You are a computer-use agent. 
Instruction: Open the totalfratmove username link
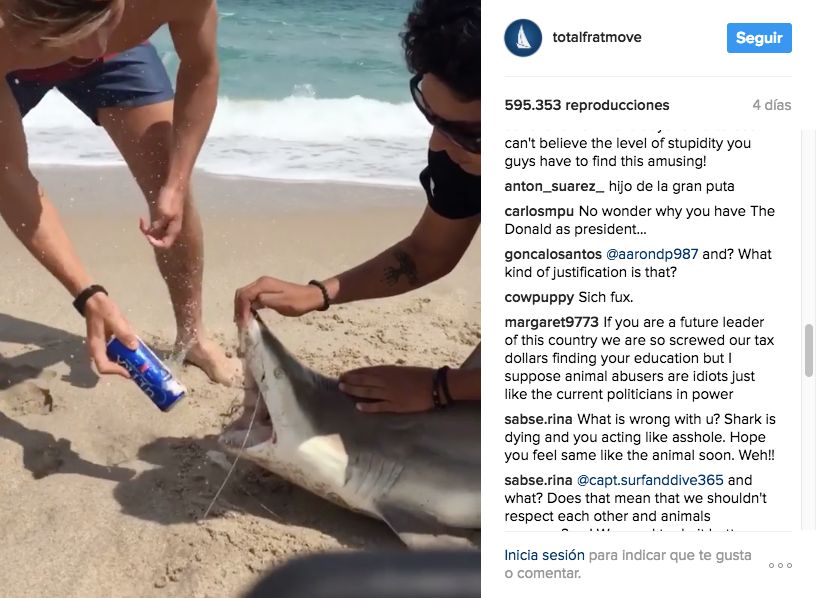(597, 37)
